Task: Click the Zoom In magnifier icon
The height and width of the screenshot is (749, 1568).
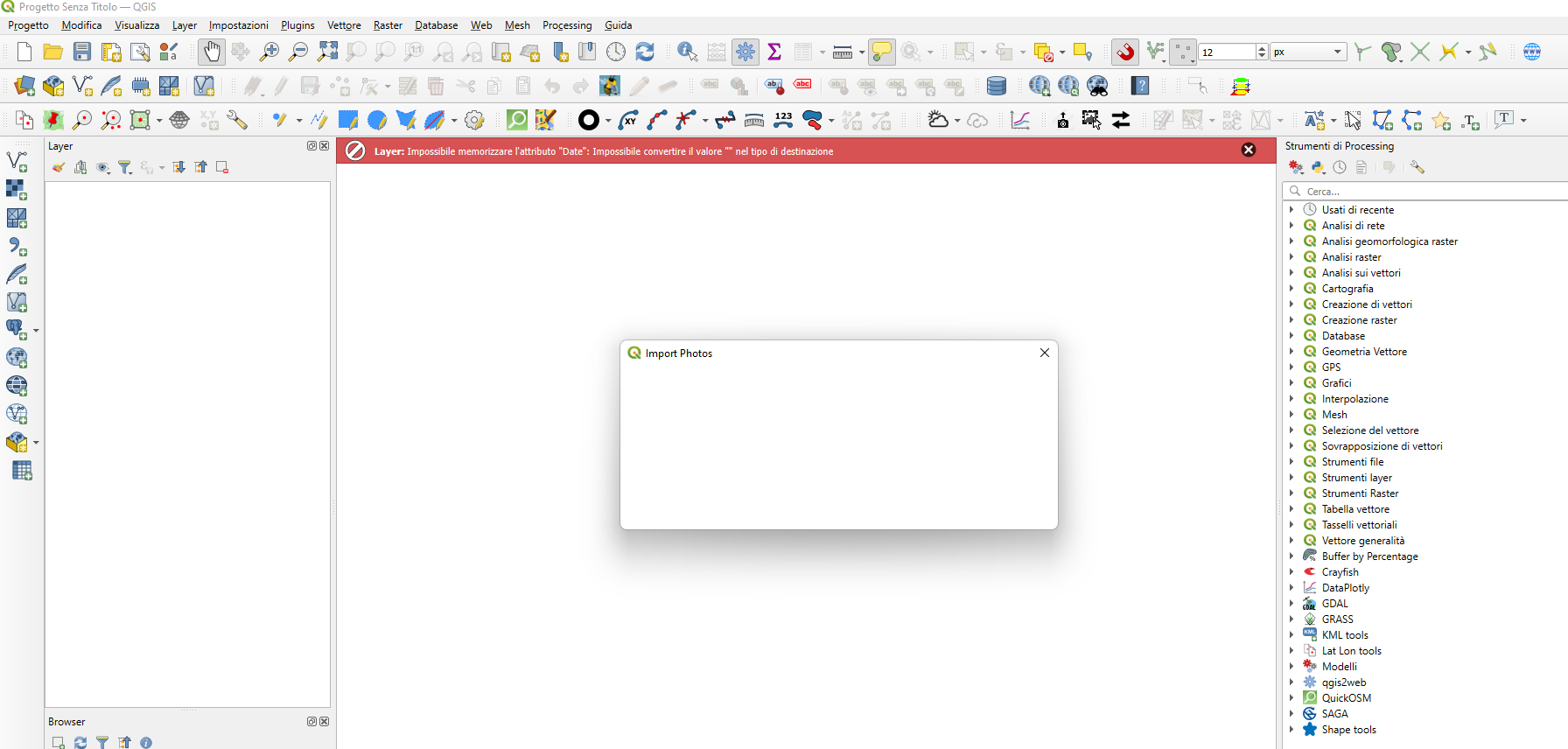Action: point(269,52)
